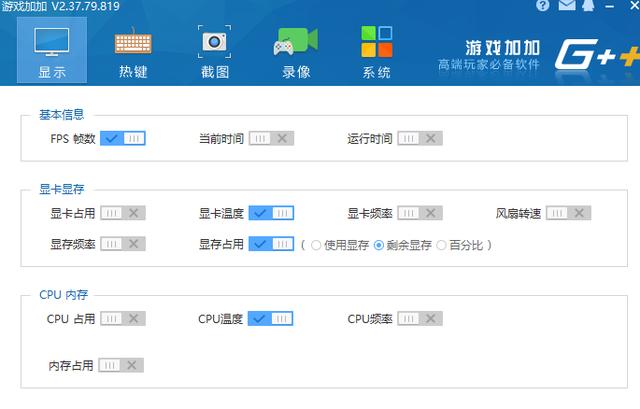
Task: Select the 剩余显存 radio option
Action: [x=379, y=245]
